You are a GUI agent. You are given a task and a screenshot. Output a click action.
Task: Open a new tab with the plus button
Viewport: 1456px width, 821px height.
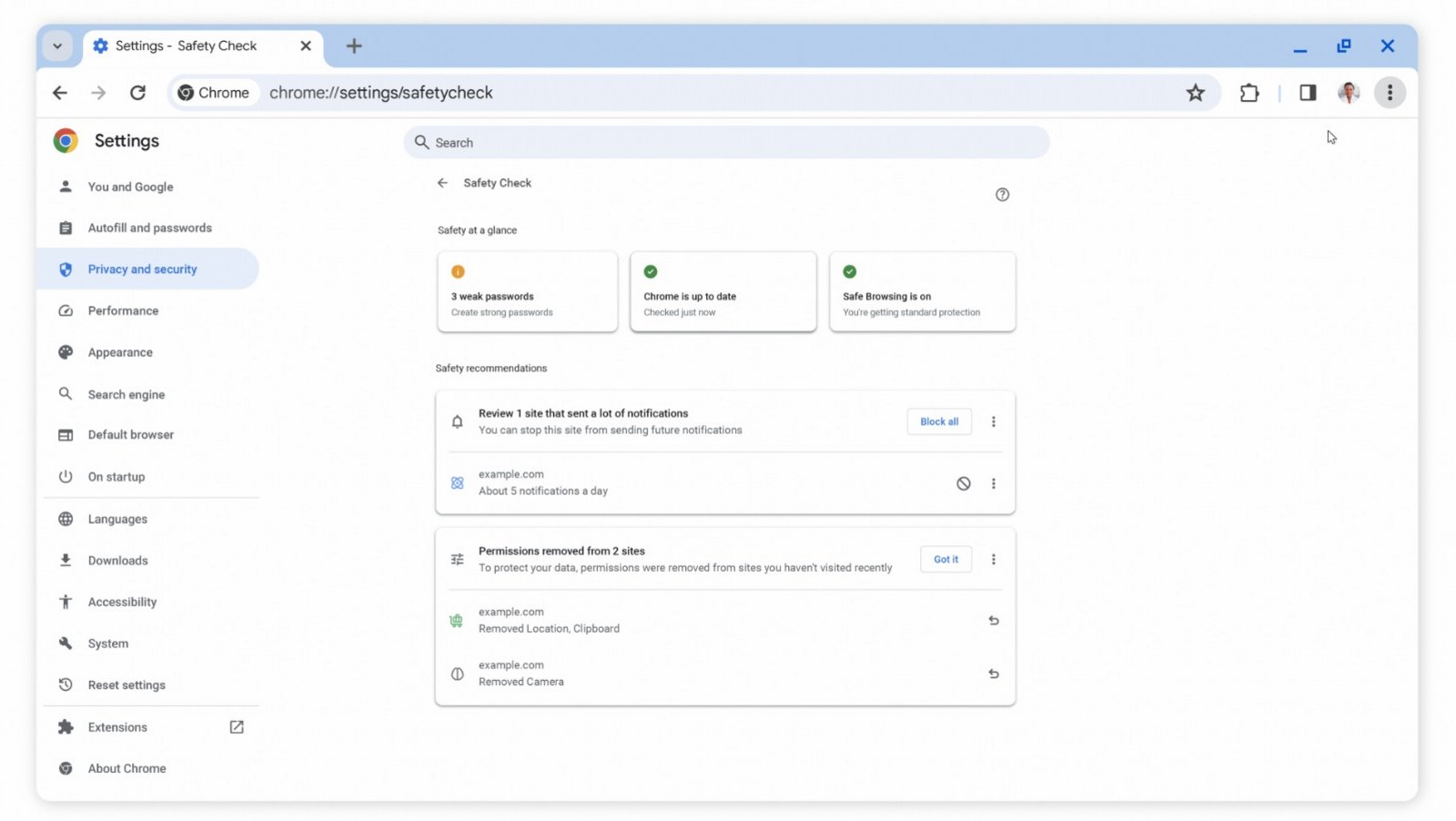(x=354, y=46)
